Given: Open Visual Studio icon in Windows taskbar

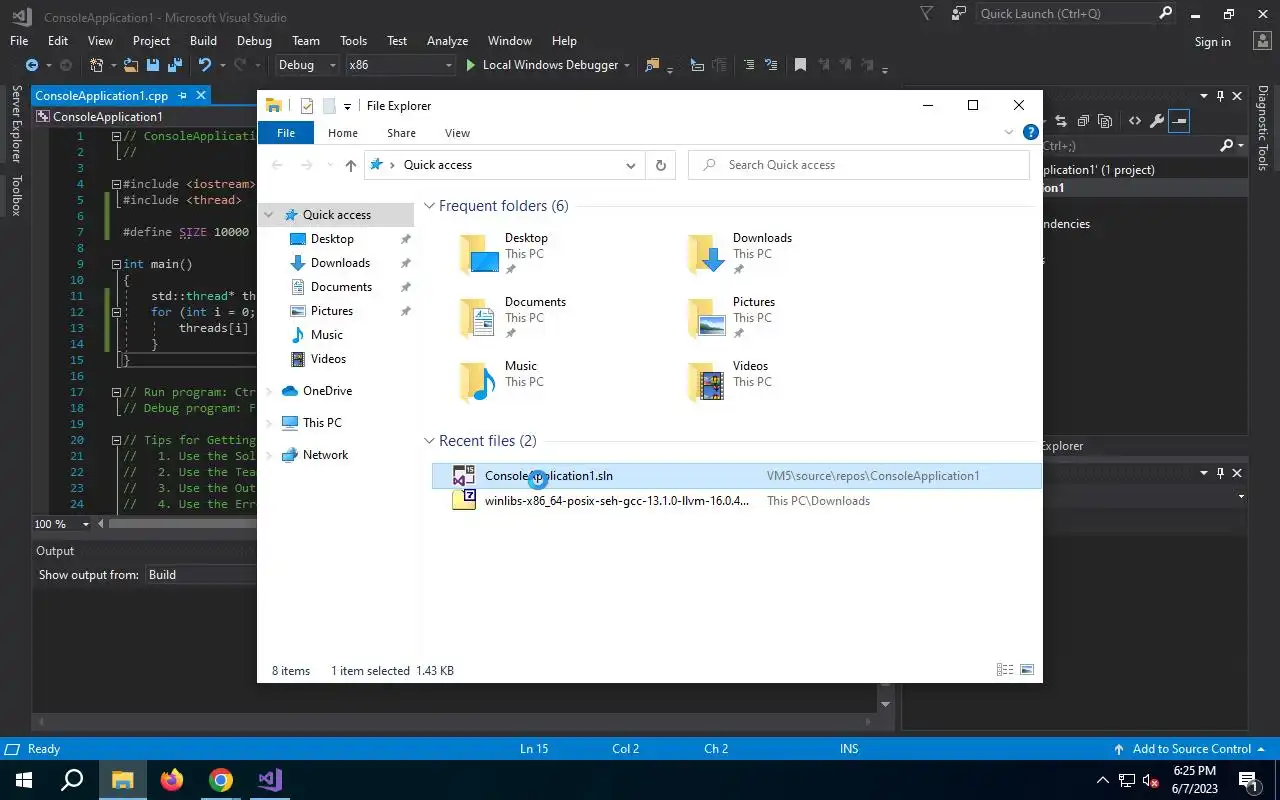Looking at the screenshot, I should pos(269,780).
